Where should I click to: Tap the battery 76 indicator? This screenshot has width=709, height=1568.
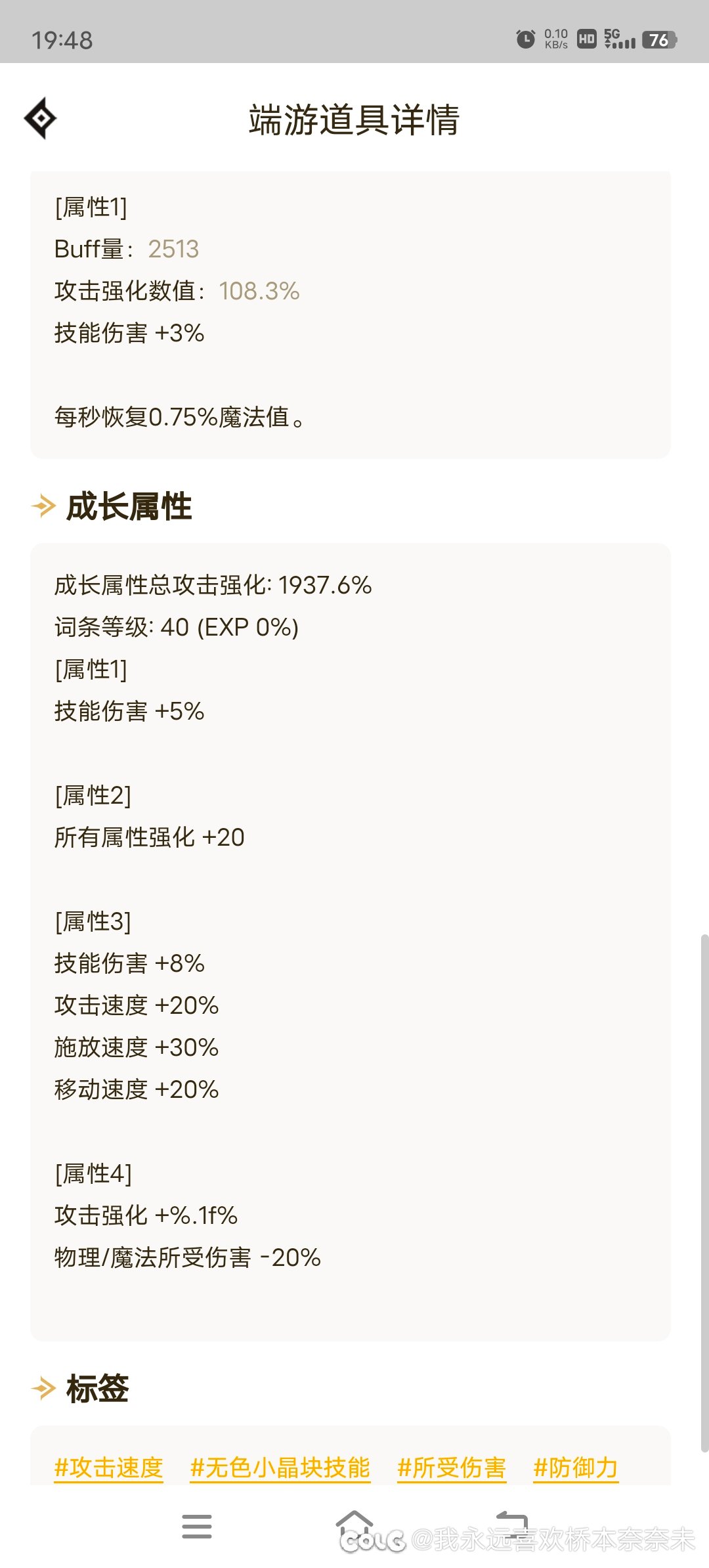coord(659,40)
